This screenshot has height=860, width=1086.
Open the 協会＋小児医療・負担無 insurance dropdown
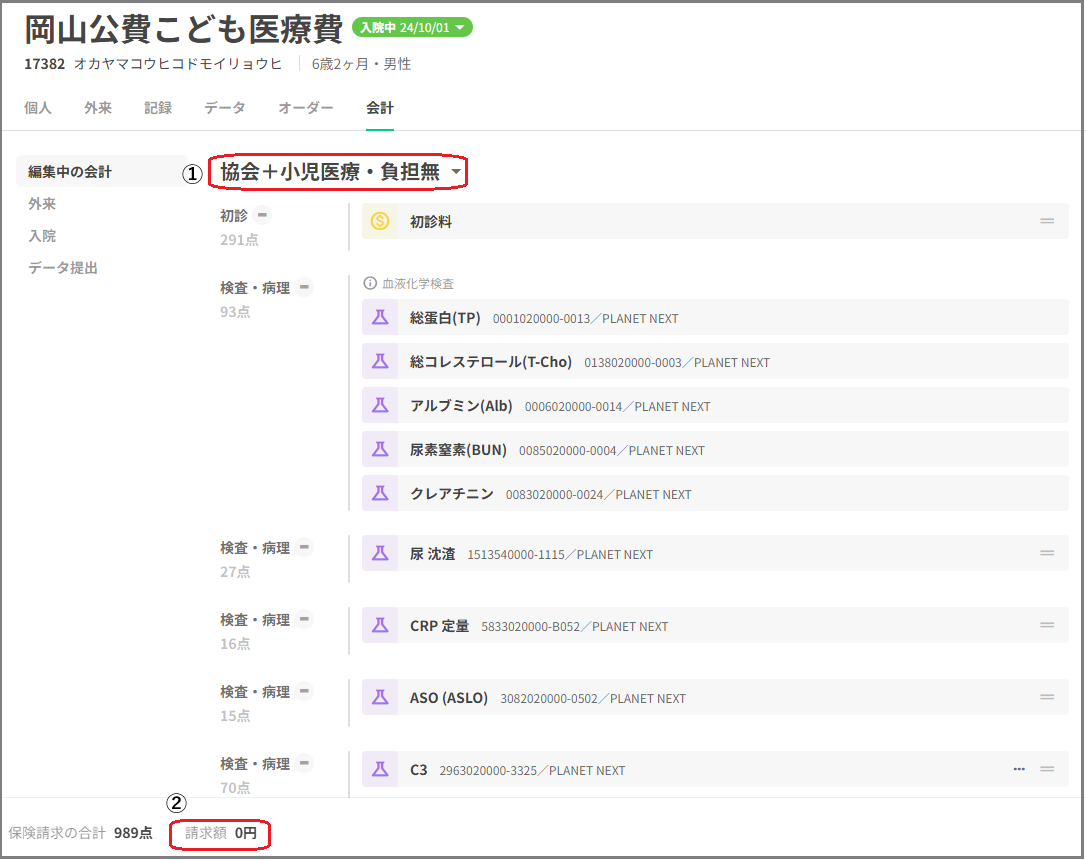pyautogui.click(x=341, y=172)
